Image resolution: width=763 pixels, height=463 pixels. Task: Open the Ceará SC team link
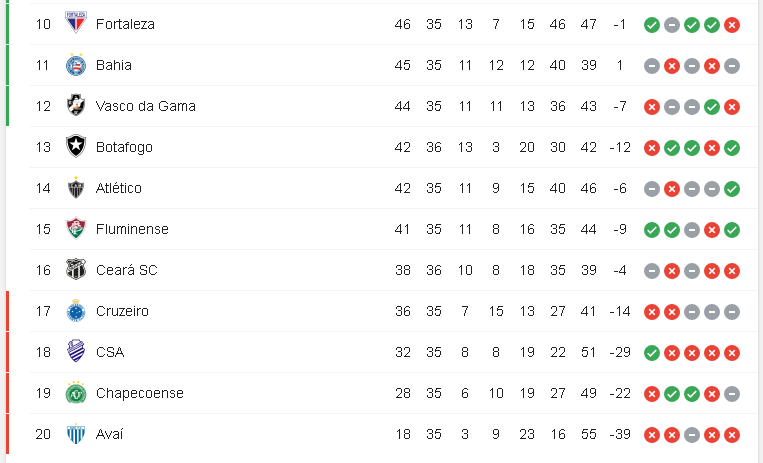click(x=127, y=270)
